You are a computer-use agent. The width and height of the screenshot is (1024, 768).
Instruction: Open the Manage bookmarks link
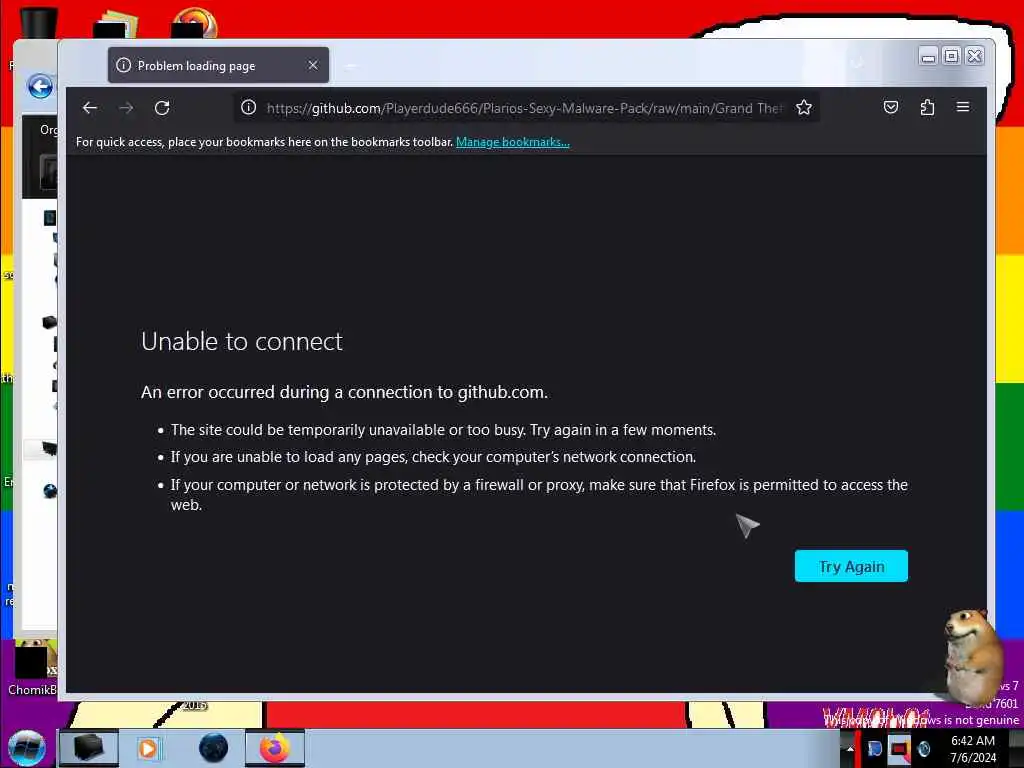(513, 142)
